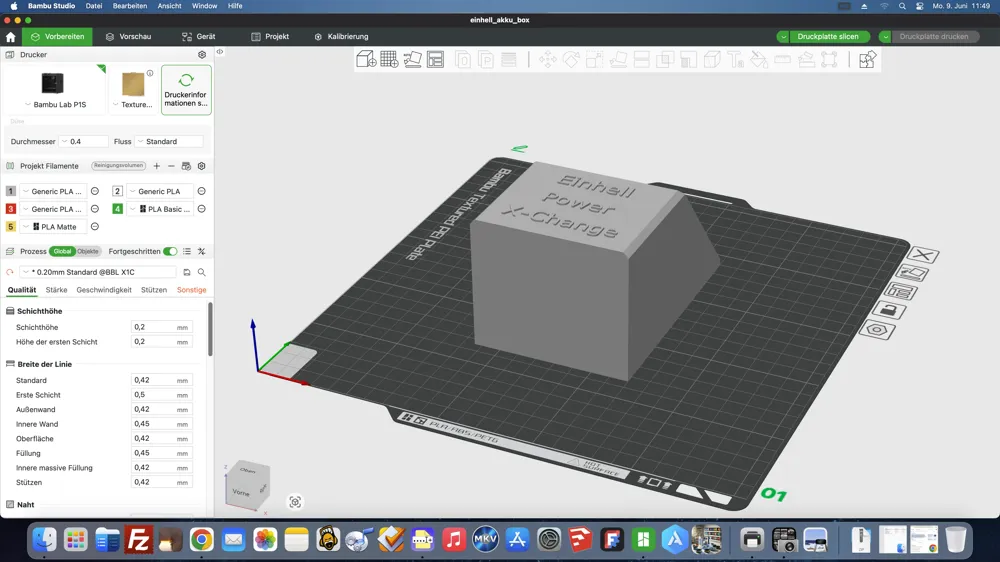Select the Geschwindigkeit settings tab

104,290
